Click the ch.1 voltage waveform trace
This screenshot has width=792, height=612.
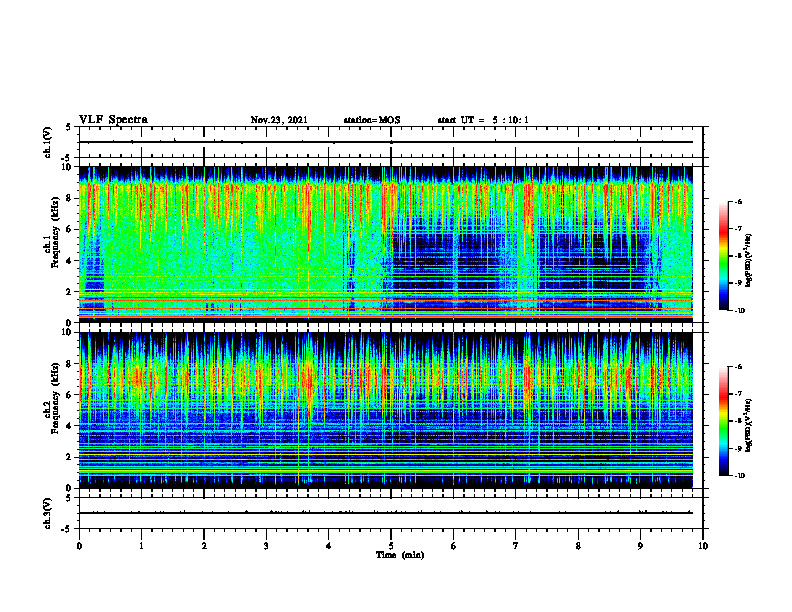point(386,142)
